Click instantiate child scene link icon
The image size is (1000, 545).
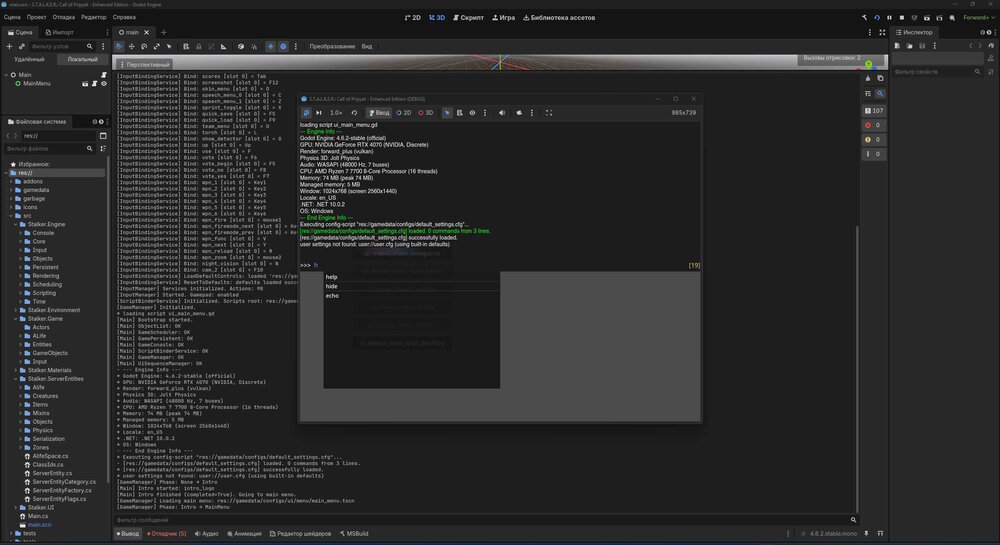21,47
